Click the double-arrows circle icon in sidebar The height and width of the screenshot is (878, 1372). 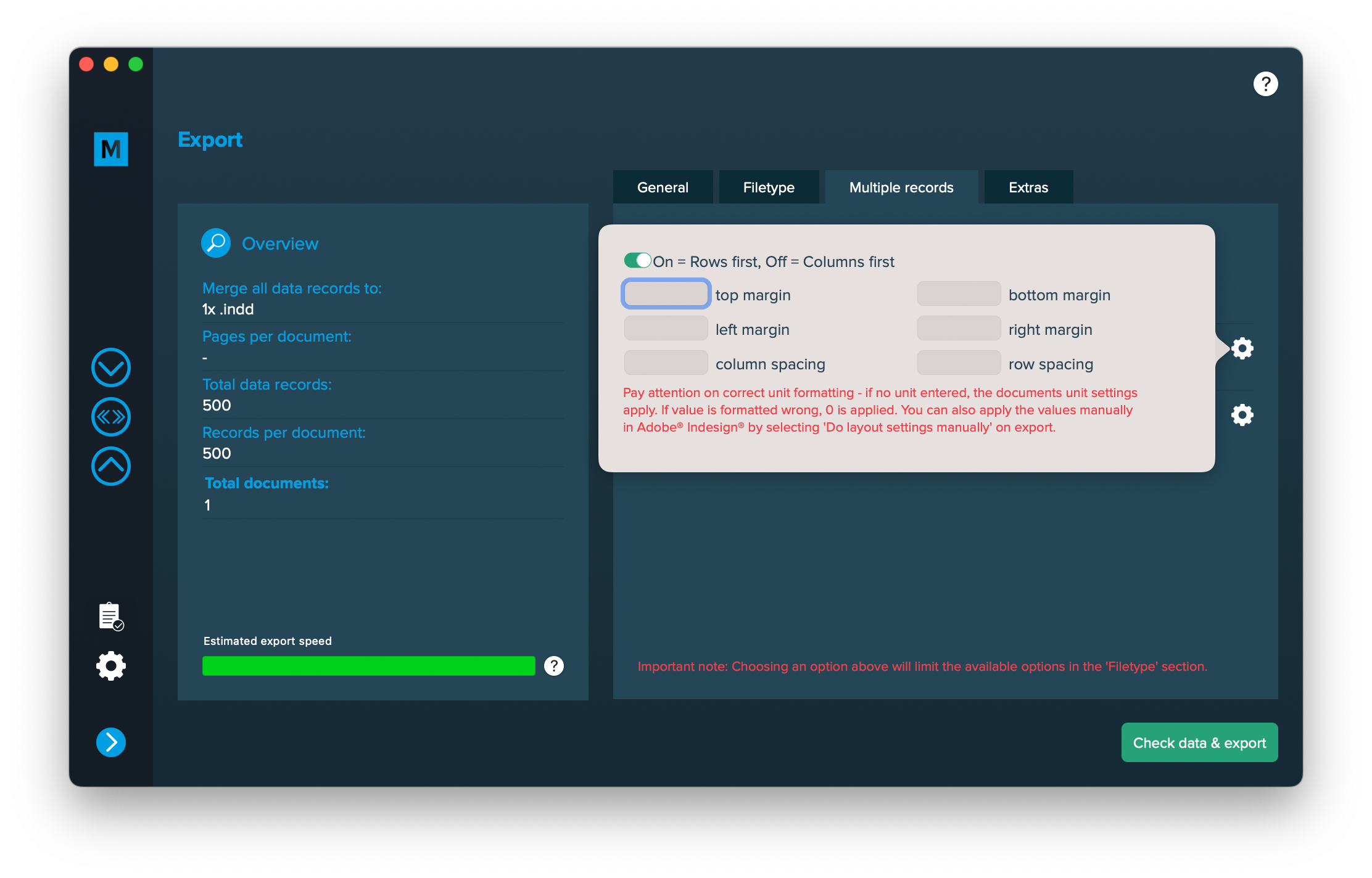point(111,417)
